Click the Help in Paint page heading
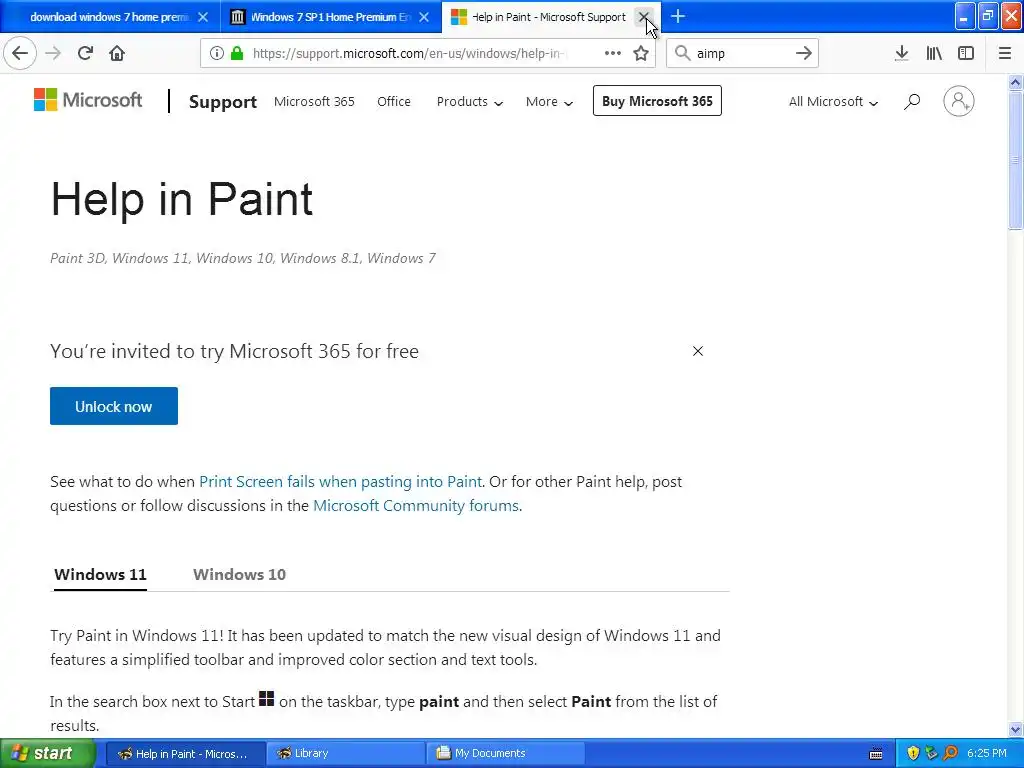Screen dimensions: 1024x768 [182, 199]
